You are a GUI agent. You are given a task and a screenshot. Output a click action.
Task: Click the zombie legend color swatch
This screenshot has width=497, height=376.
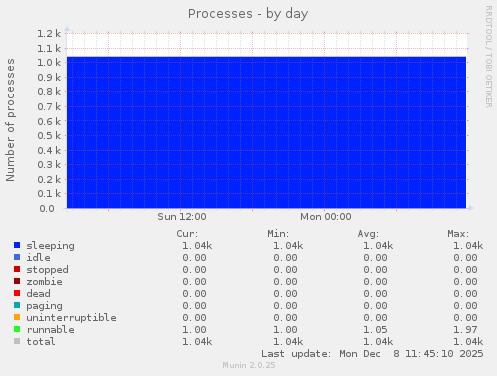point(17,281)
